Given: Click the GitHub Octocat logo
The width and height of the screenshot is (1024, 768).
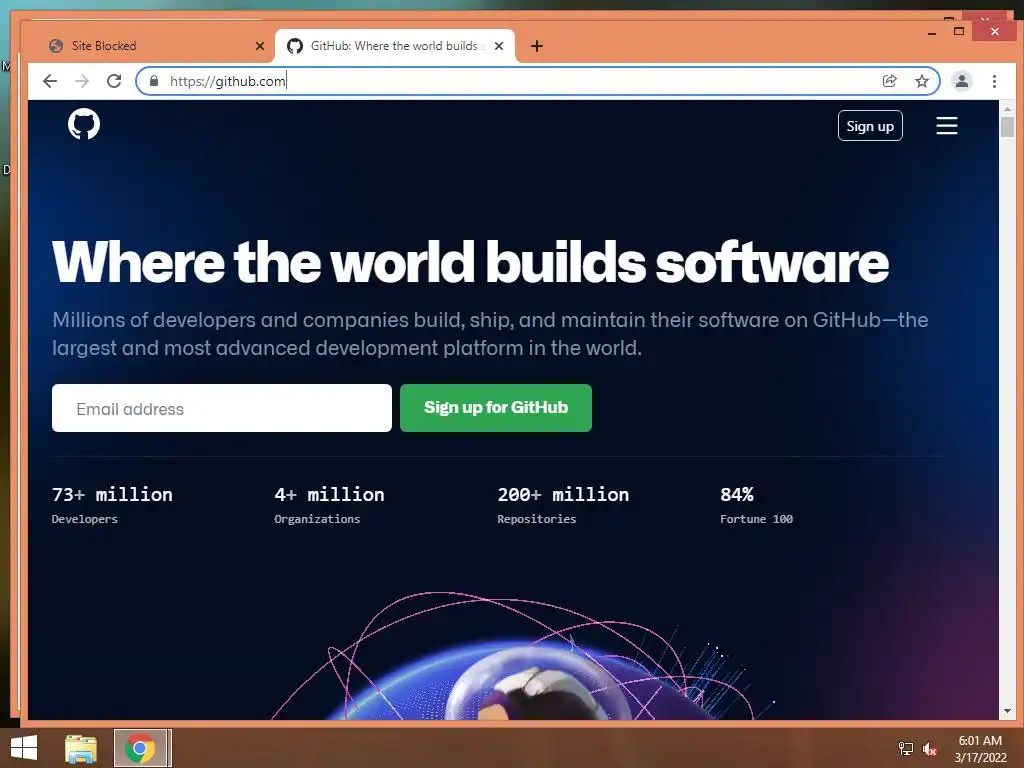Looking at the screenshot, I should tap(84, 124).
